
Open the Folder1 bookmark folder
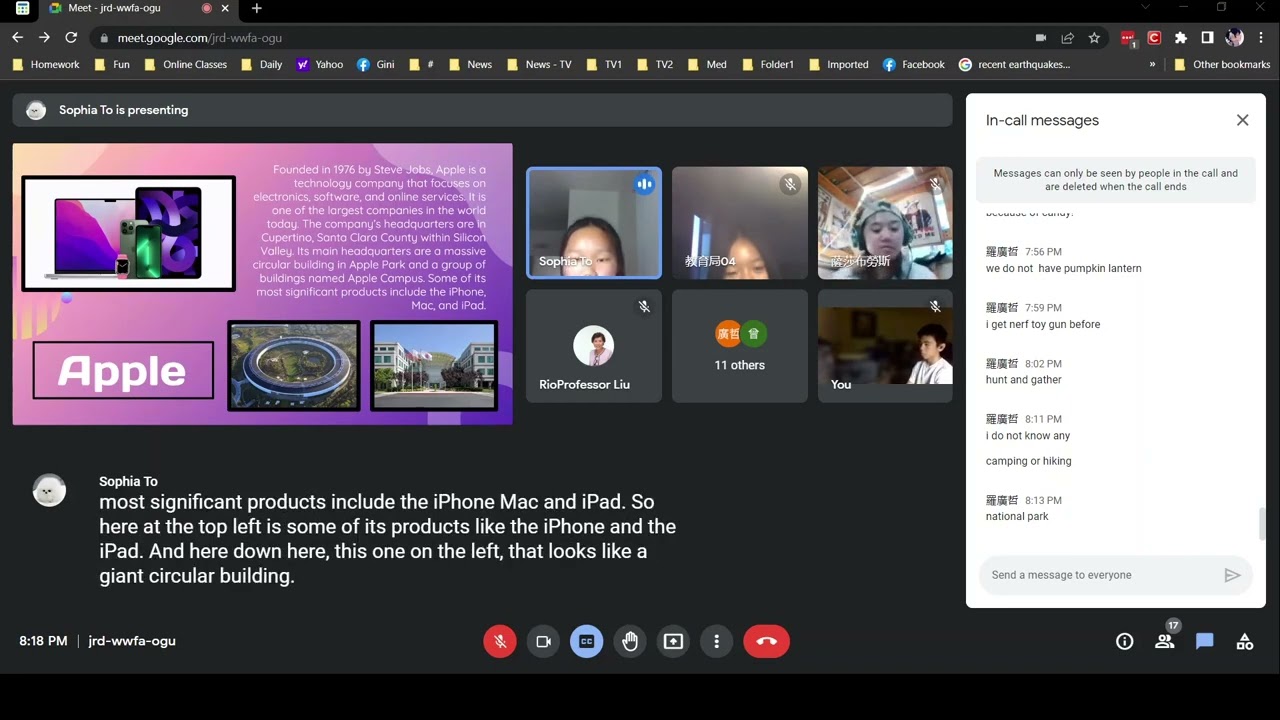pos(767,64)
